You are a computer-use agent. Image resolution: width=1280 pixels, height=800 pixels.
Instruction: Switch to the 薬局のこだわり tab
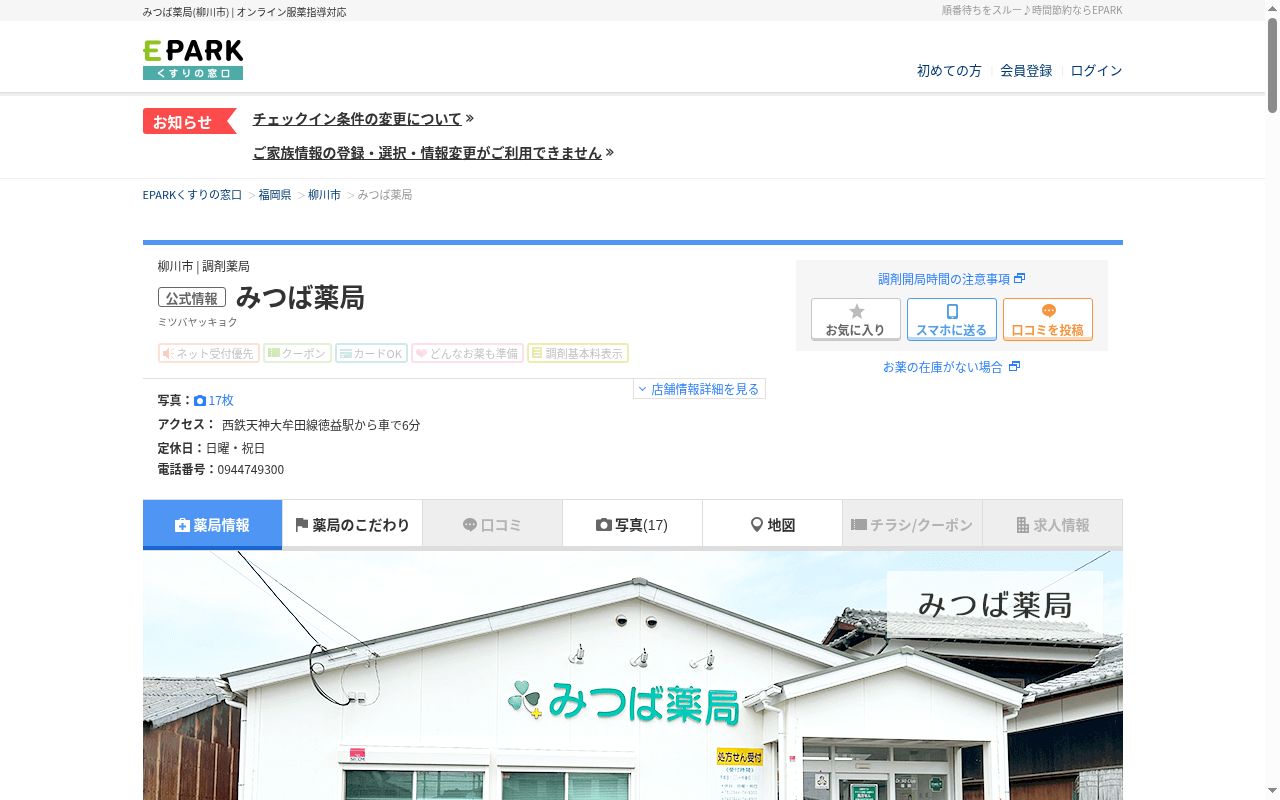(352, 525)
